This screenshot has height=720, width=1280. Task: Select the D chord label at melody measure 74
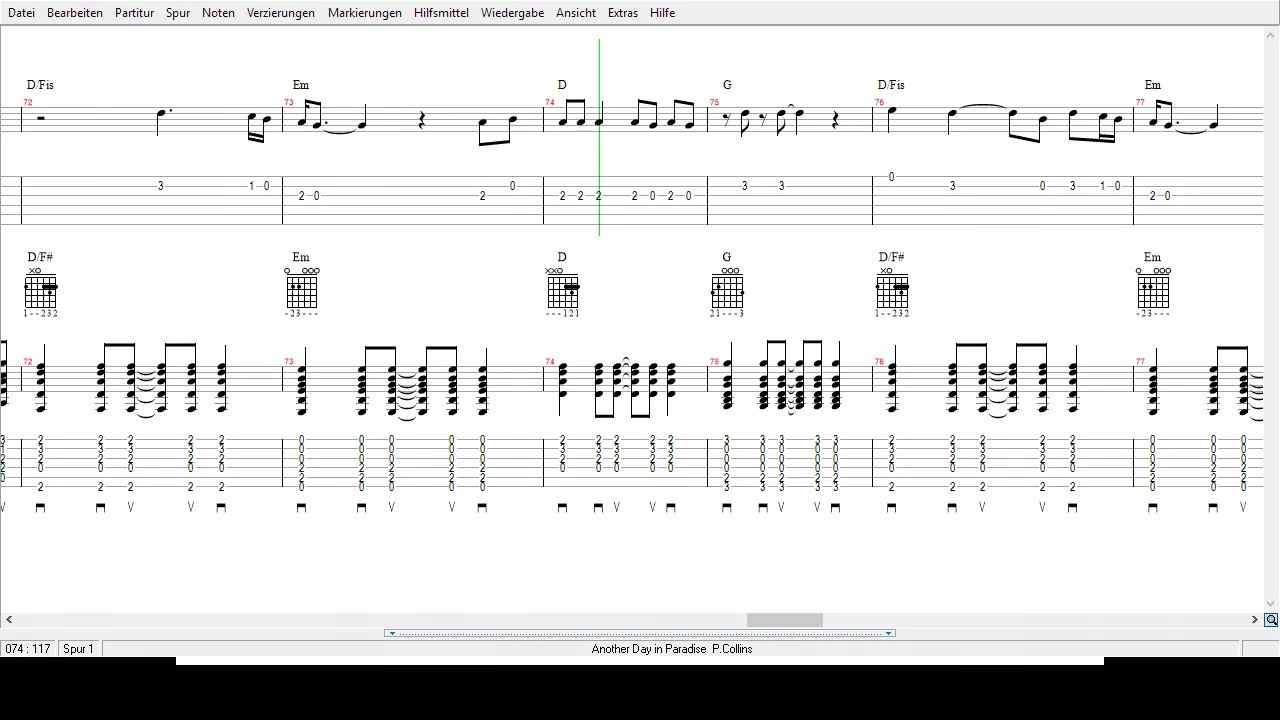(x=562, y=85)
